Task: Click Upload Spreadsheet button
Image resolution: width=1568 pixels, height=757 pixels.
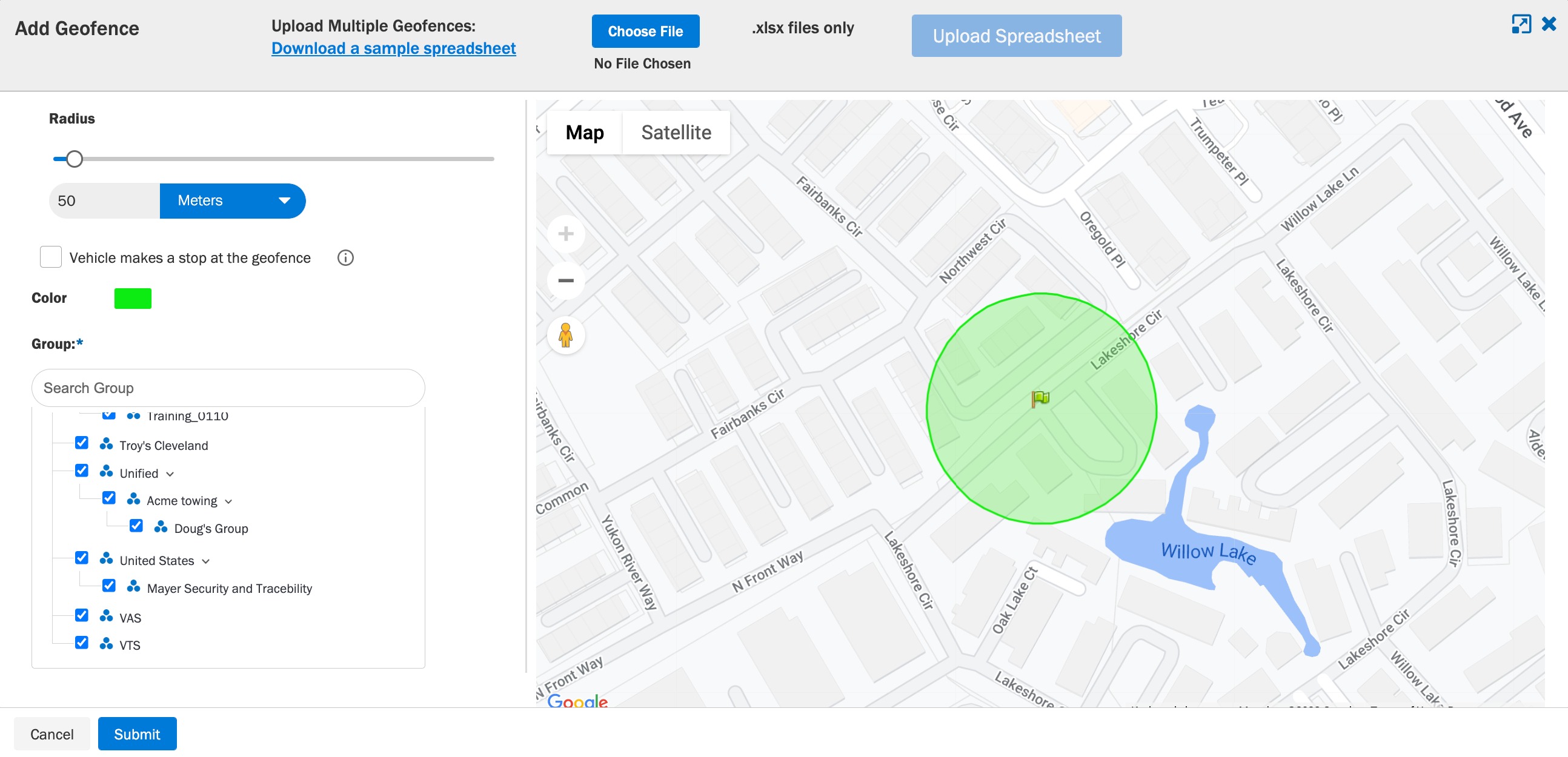Action: point(1017,36)
